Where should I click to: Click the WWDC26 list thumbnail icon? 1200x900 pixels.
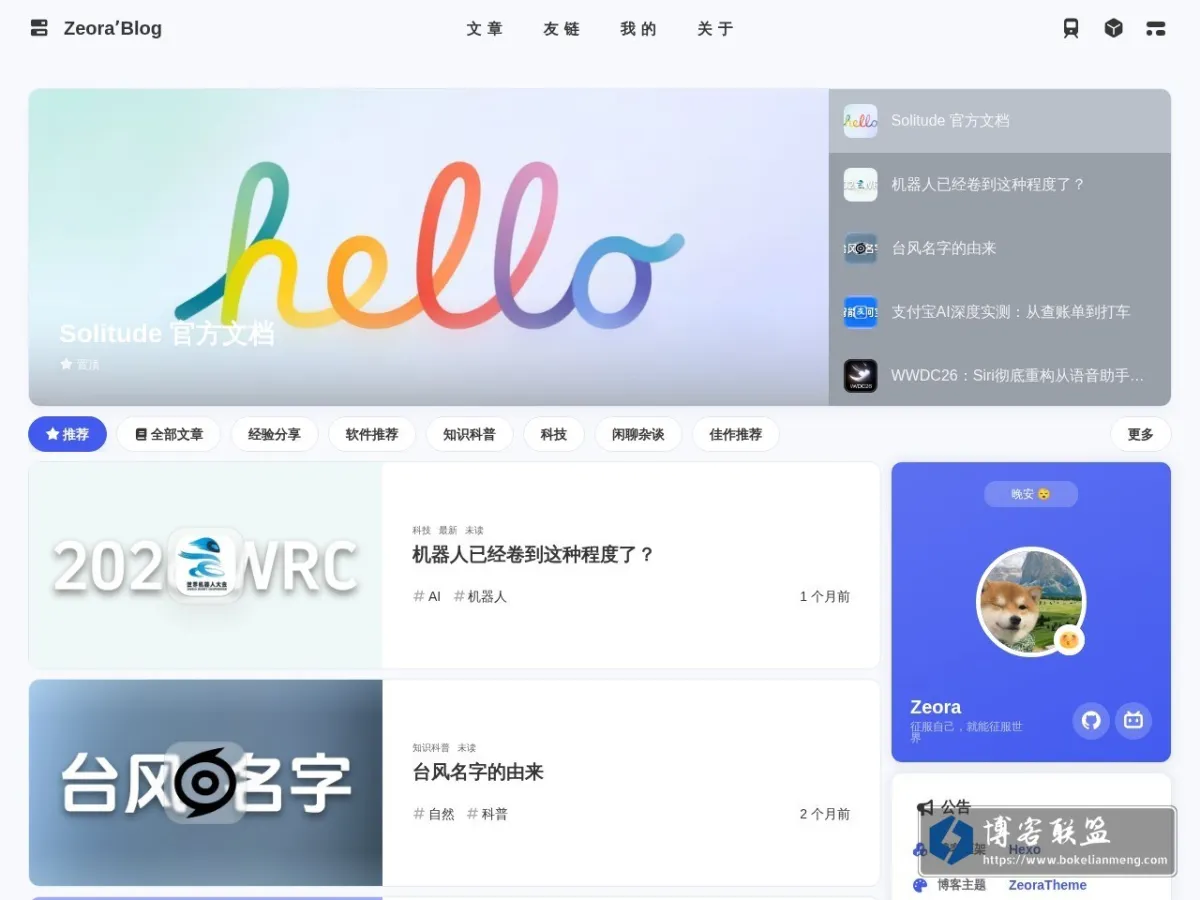[x=860, y=376]
